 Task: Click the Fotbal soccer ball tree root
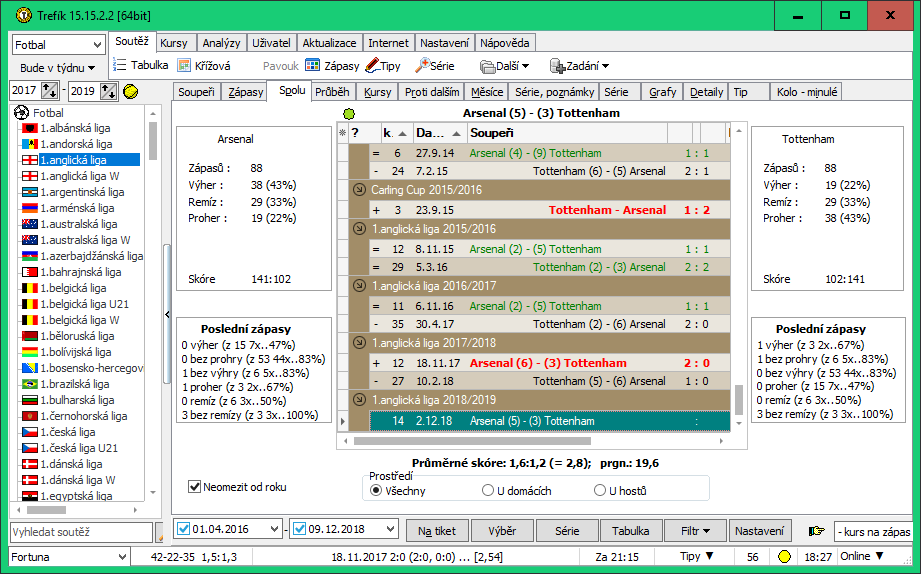click(21, 112)
